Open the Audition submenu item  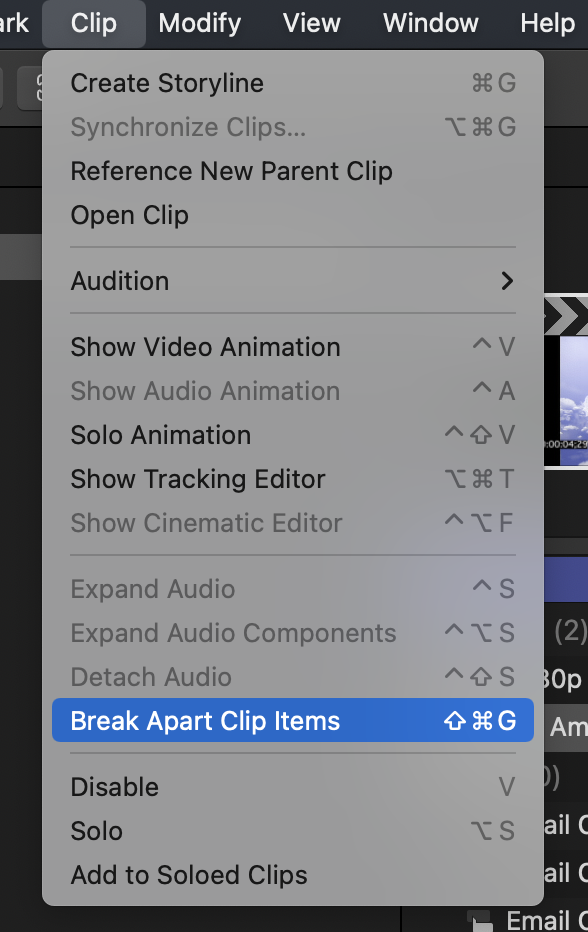coord(293,281)
